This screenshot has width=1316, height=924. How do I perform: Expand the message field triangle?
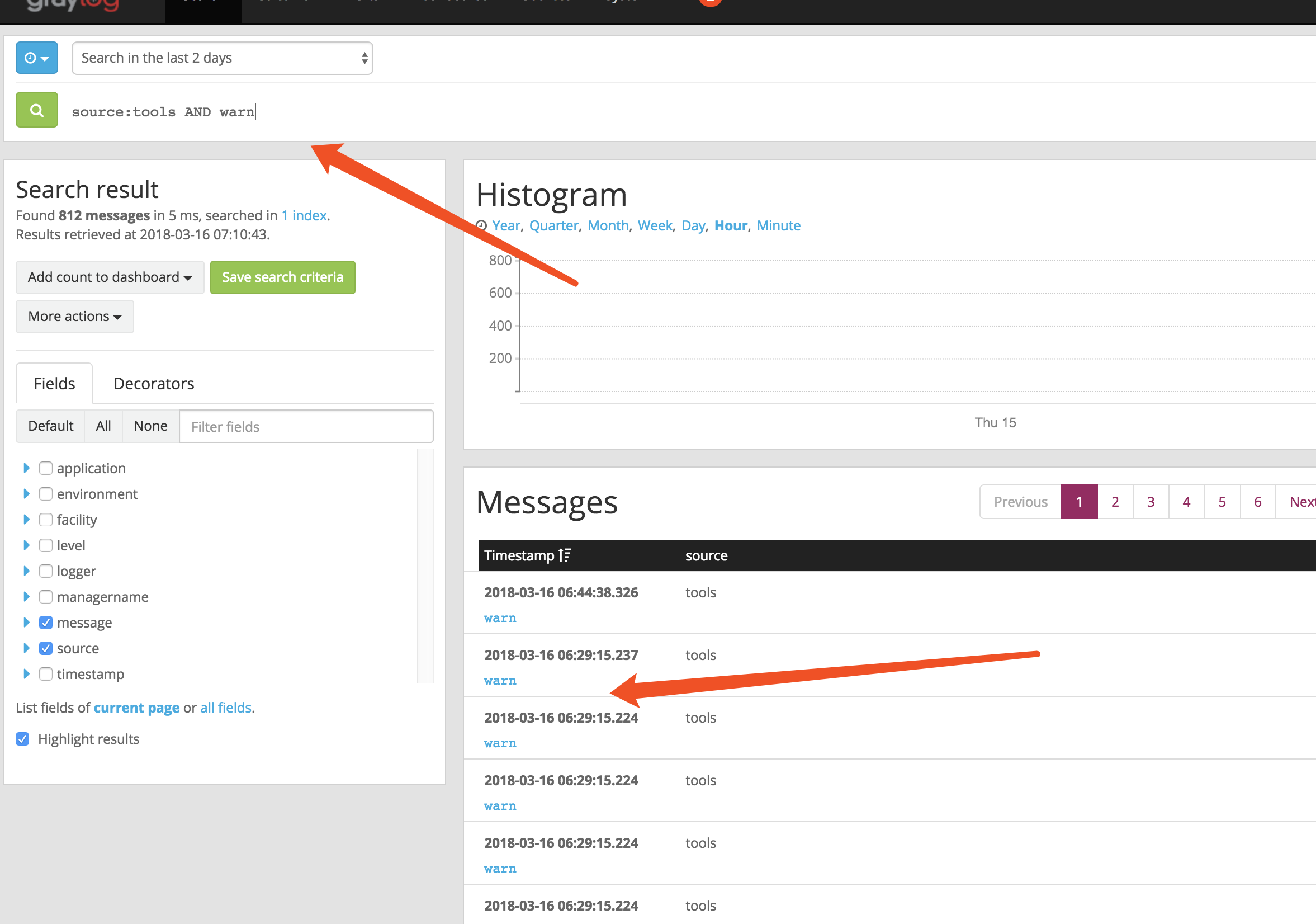(x=26, y=623)
